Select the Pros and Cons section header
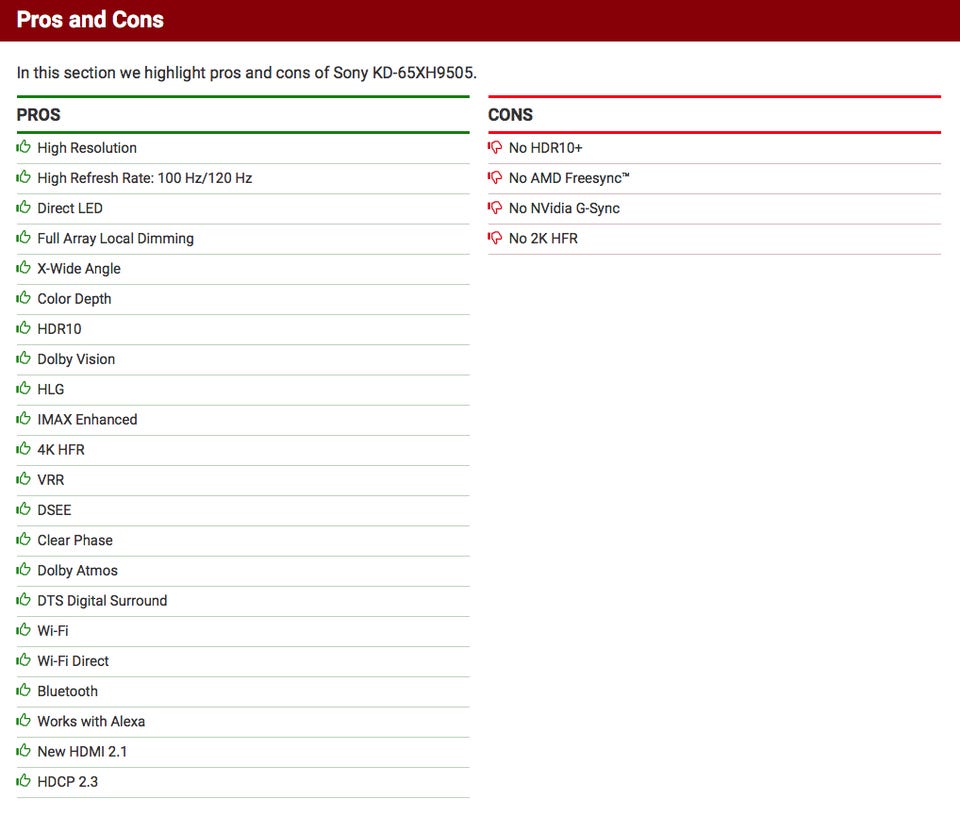 (90, 20)
